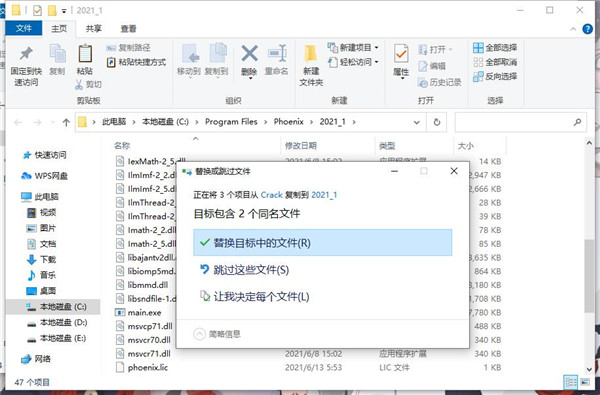Screen dimensions: 600x395
Task: Select Quick access in sidebar
Action: pyautogui.click(x=45, y=155)
